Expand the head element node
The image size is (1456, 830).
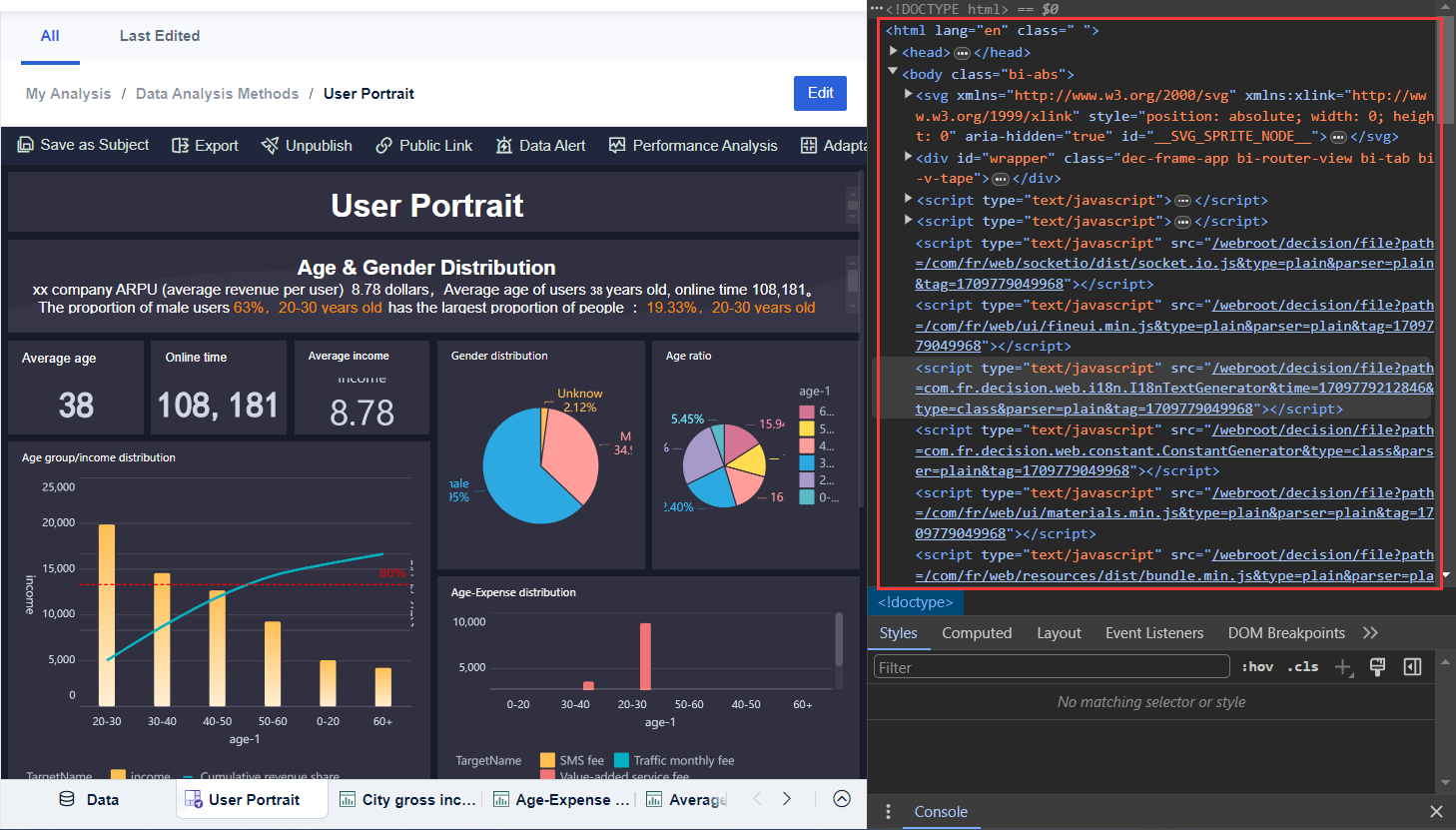[x=892, y=52]
